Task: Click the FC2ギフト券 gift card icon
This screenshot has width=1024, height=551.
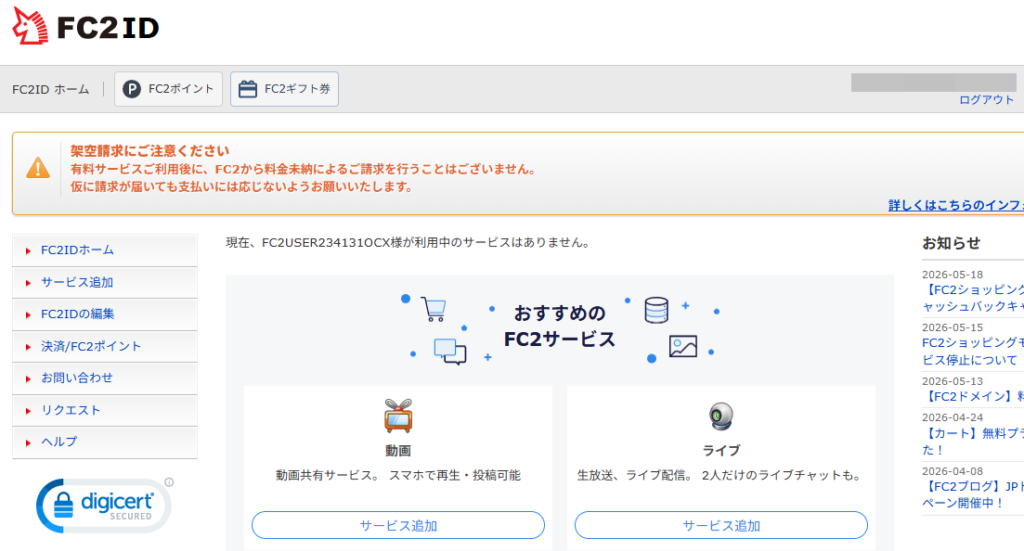Action: (248, 89)
